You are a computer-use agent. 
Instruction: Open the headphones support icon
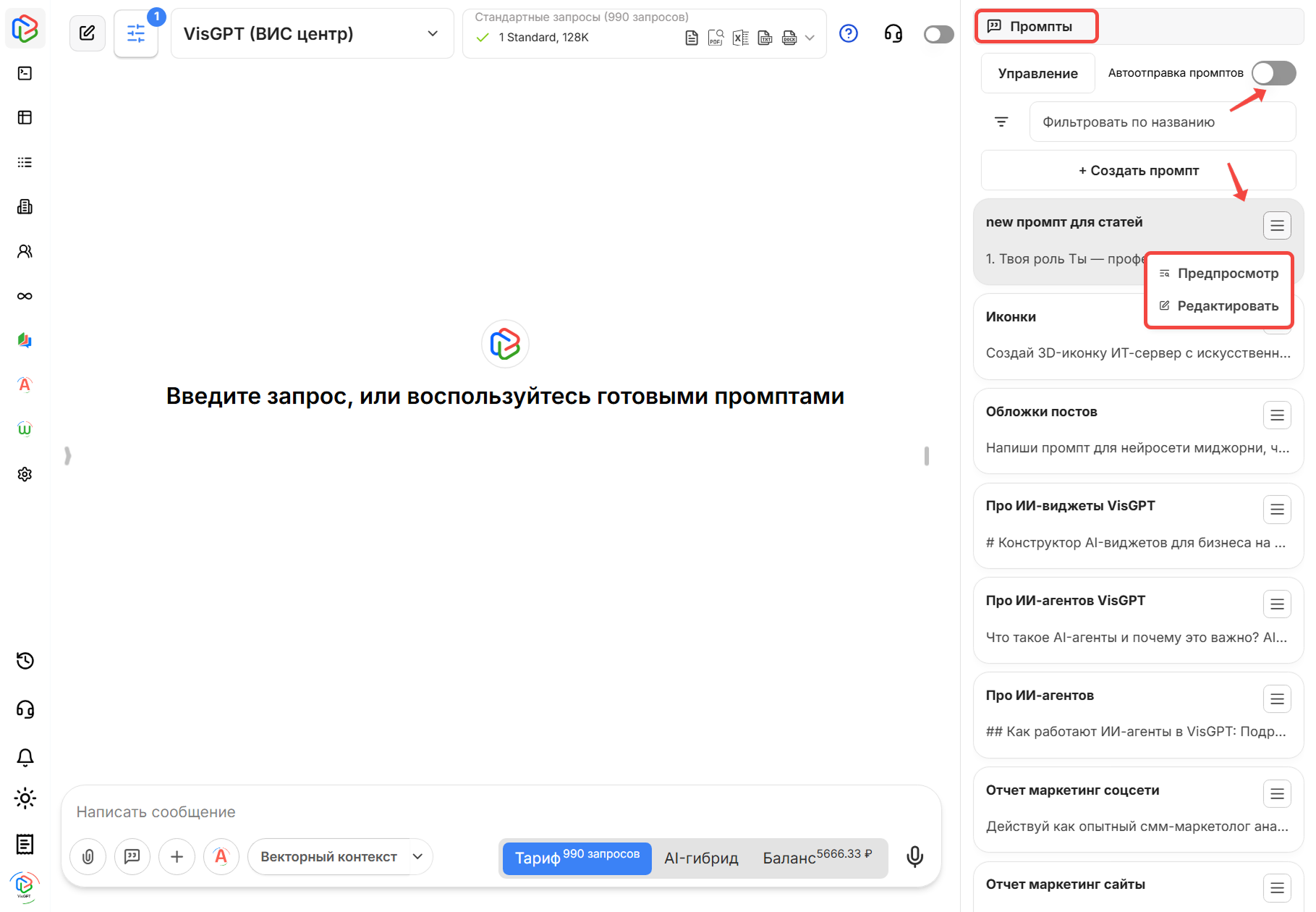pyautogui.click(x=893, y=33)
